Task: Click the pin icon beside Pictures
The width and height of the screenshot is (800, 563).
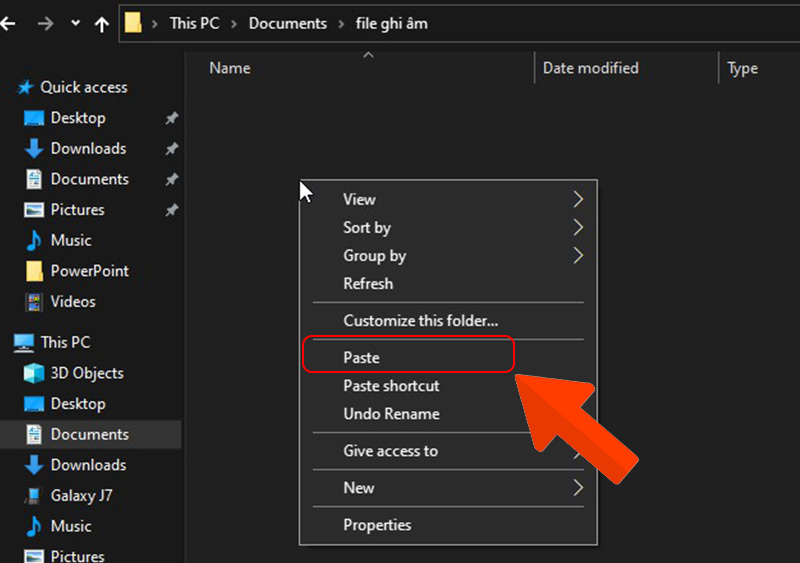Action: (171, 210)
